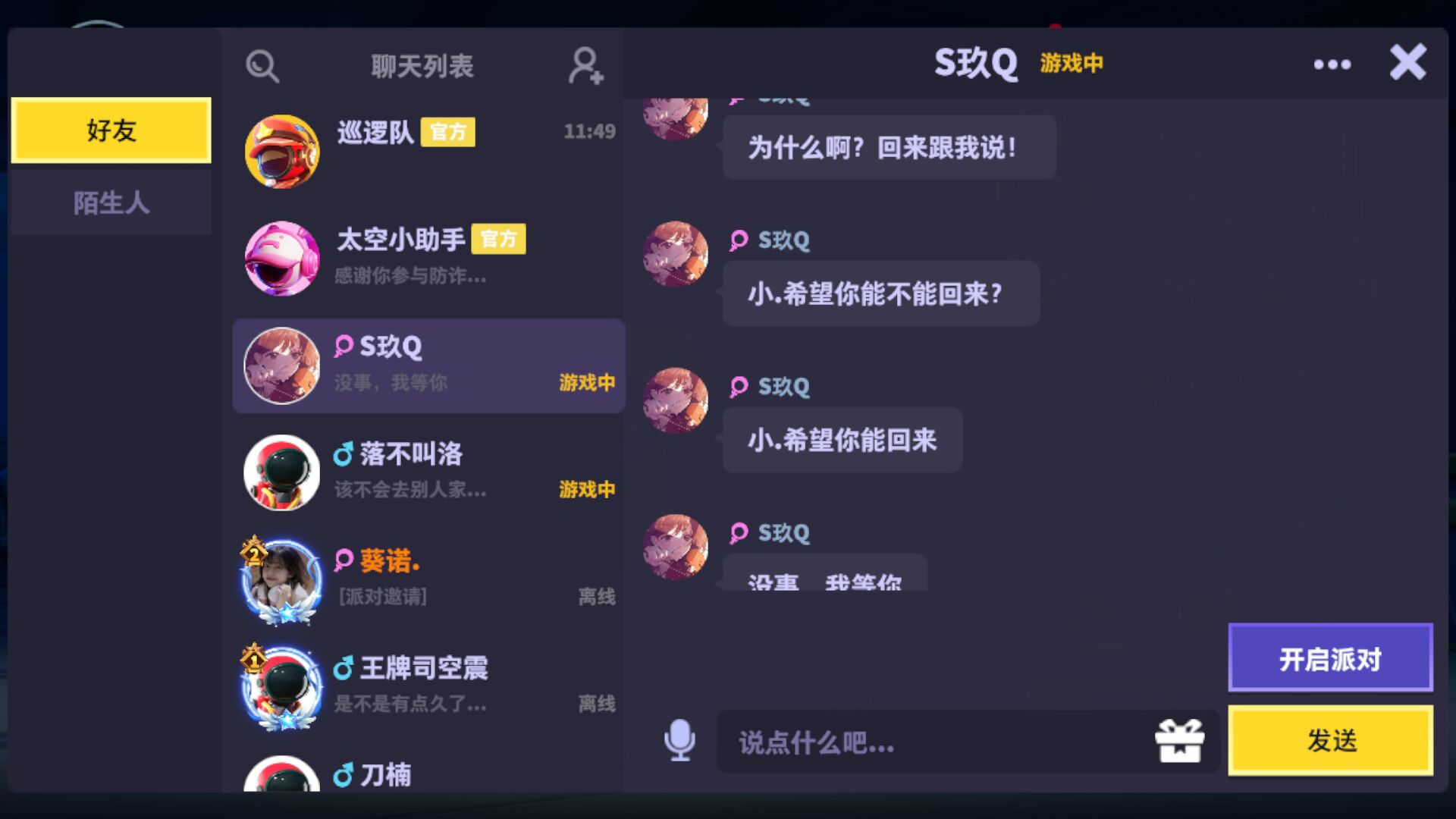Switch to the 好友 tab
Viewport: 1456px width, 819px height.
[x=111, y=130]
